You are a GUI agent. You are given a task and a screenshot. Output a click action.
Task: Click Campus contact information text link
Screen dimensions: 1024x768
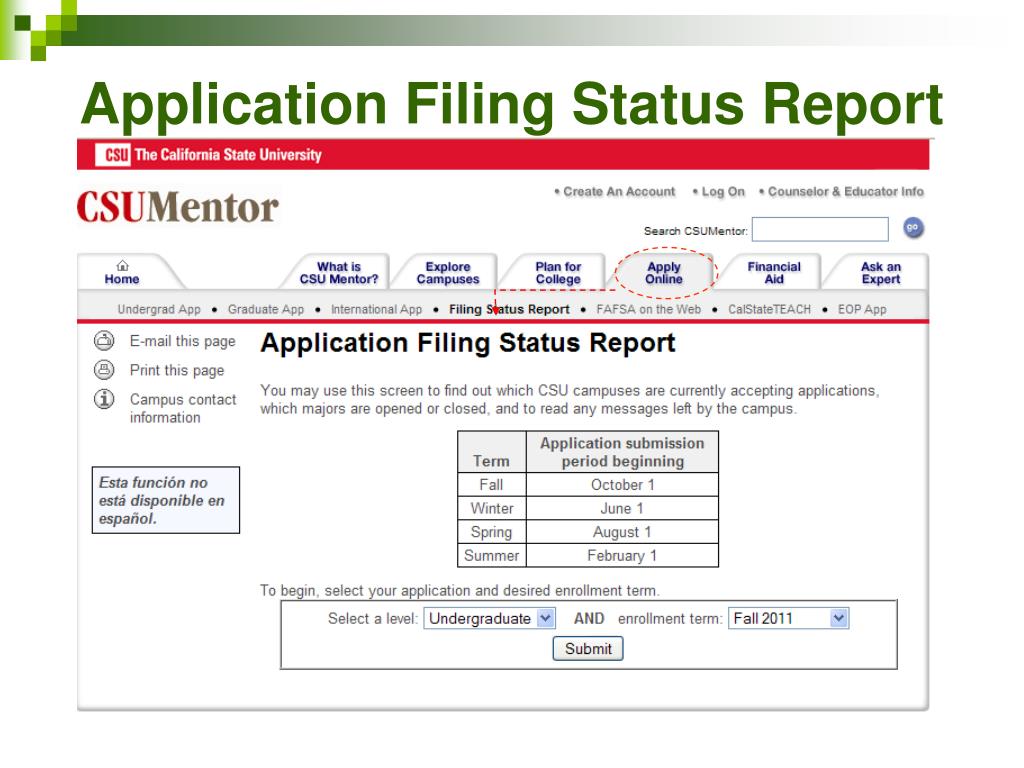(x=183, y=408)
